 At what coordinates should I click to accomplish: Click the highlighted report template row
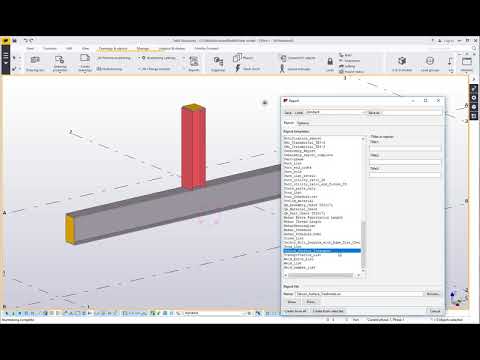[x=322, y=251]
